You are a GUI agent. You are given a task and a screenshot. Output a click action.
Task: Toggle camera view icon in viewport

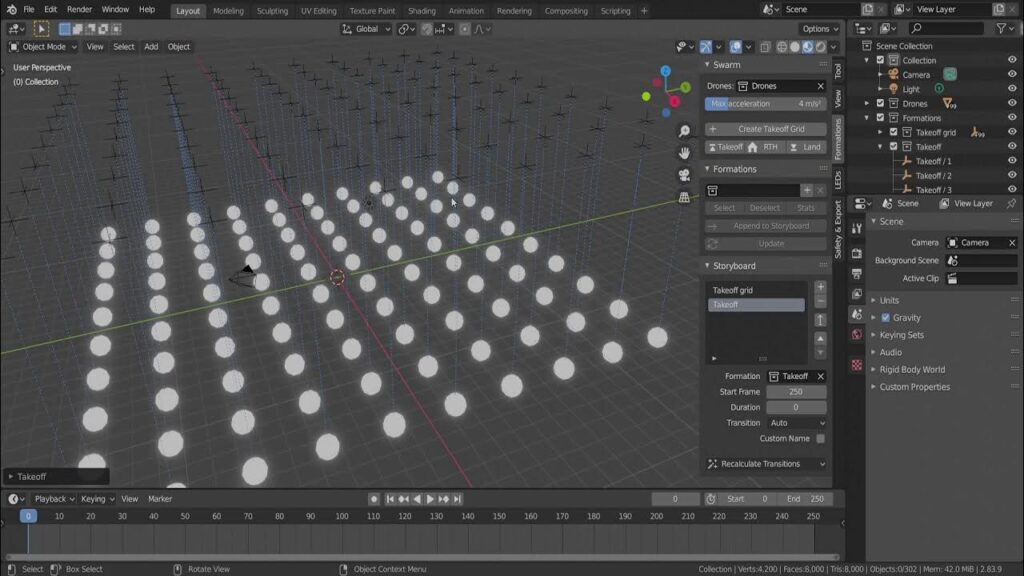684,175
